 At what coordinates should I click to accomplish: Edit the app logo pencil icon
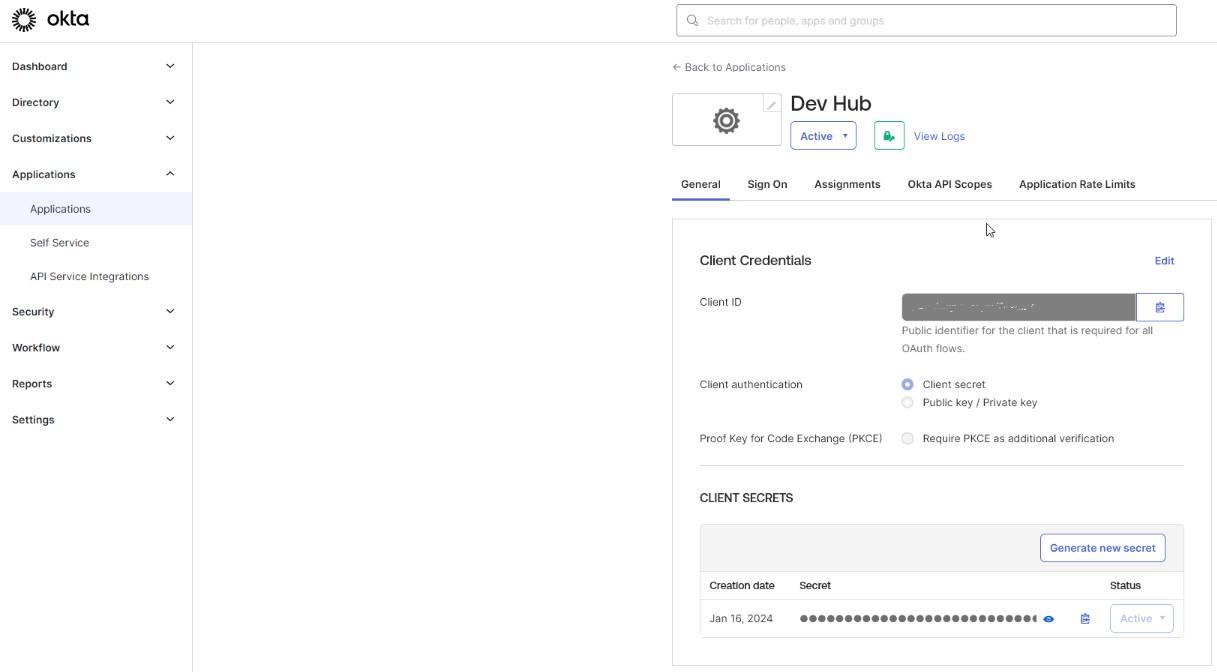[x=771, y=105]
